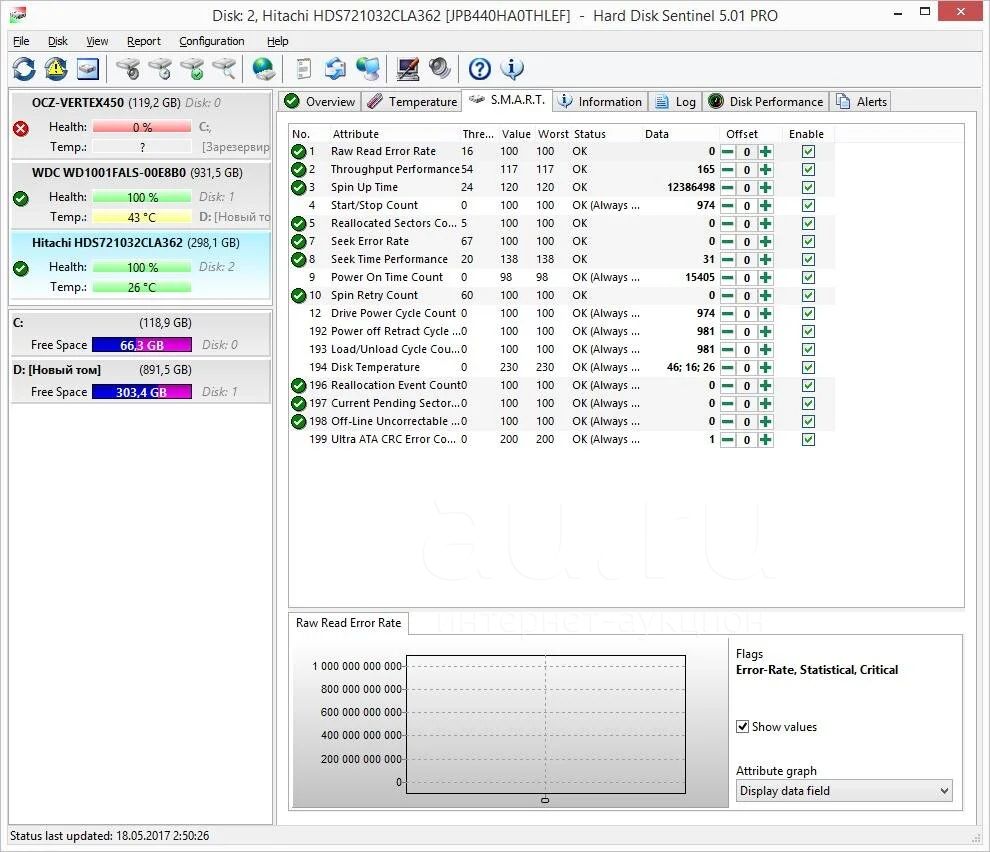Screen dimensions: 990x852
Task: Click the report document toolbar icon
Action: pos(304,68)
